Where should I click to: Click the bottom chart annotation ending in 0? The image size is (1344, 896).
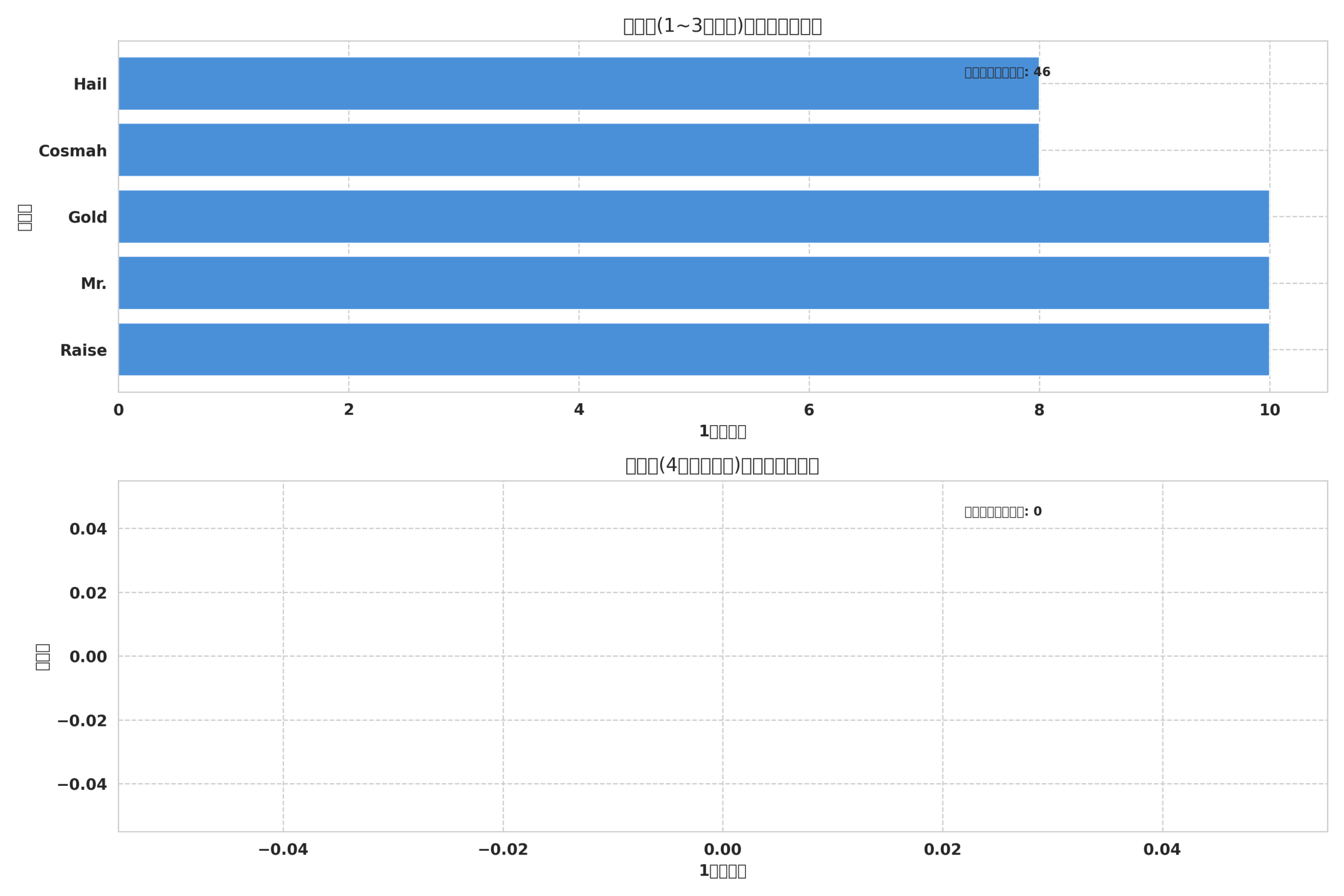coord(1003,512)
